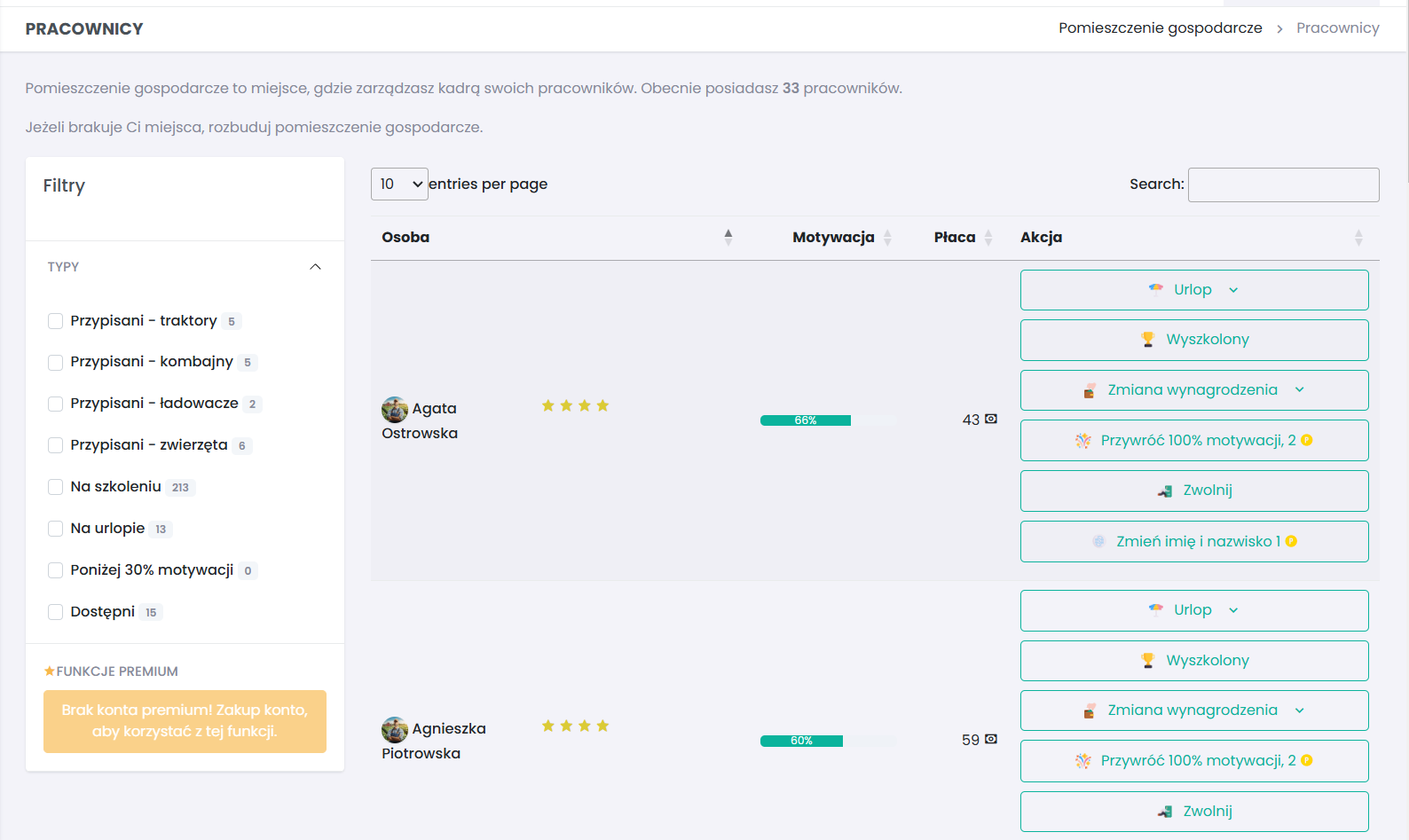
Task: Click the money icon beside salary 43
Action: [x=991, y=419]
